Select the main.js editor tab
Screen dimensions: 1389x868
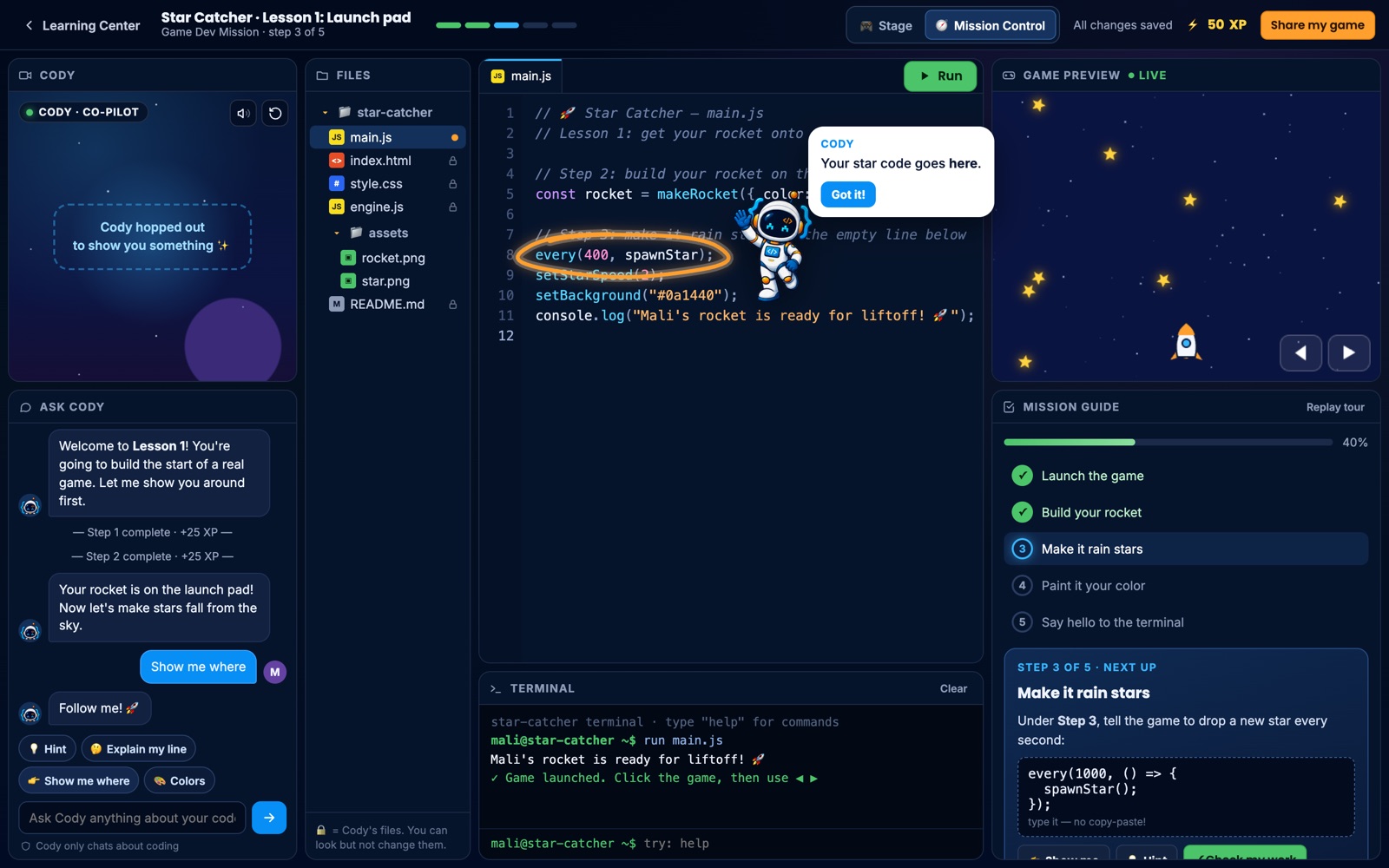[521, 76]
